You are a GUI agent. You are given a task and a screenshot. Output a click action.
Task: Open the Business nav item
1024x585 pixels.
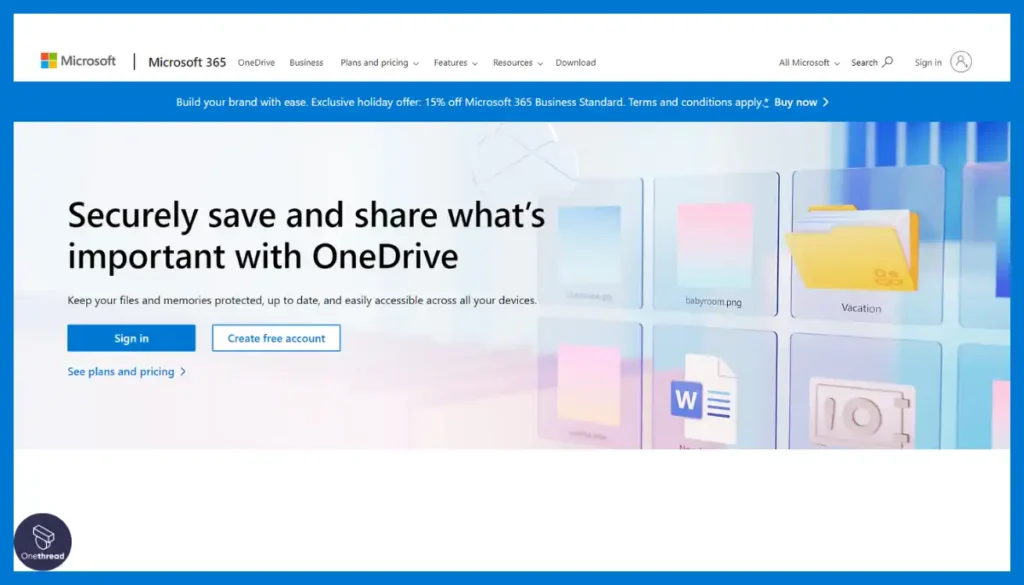tap(306, 63)
